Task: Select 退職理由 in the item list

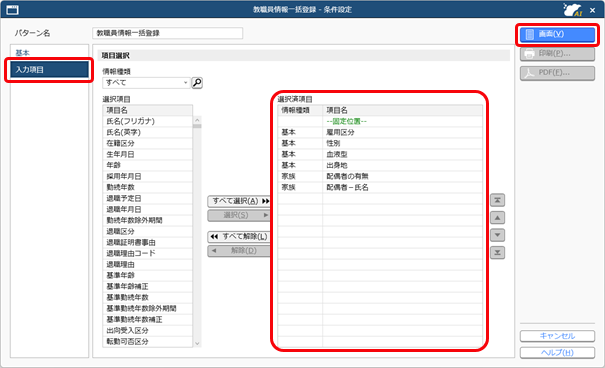Action: (x=147, y=264)
